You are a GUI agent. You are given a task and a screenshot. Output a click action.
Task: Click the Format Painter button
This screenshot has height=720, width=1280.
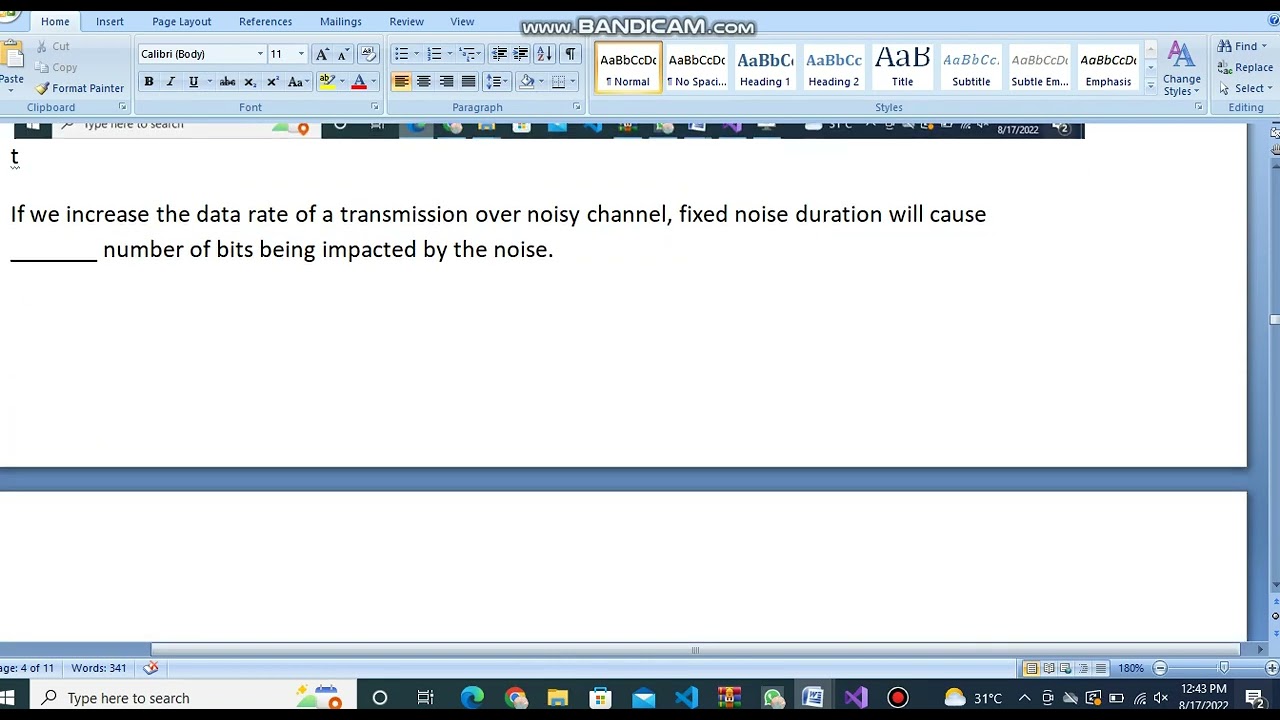click(x=79, y=88)
